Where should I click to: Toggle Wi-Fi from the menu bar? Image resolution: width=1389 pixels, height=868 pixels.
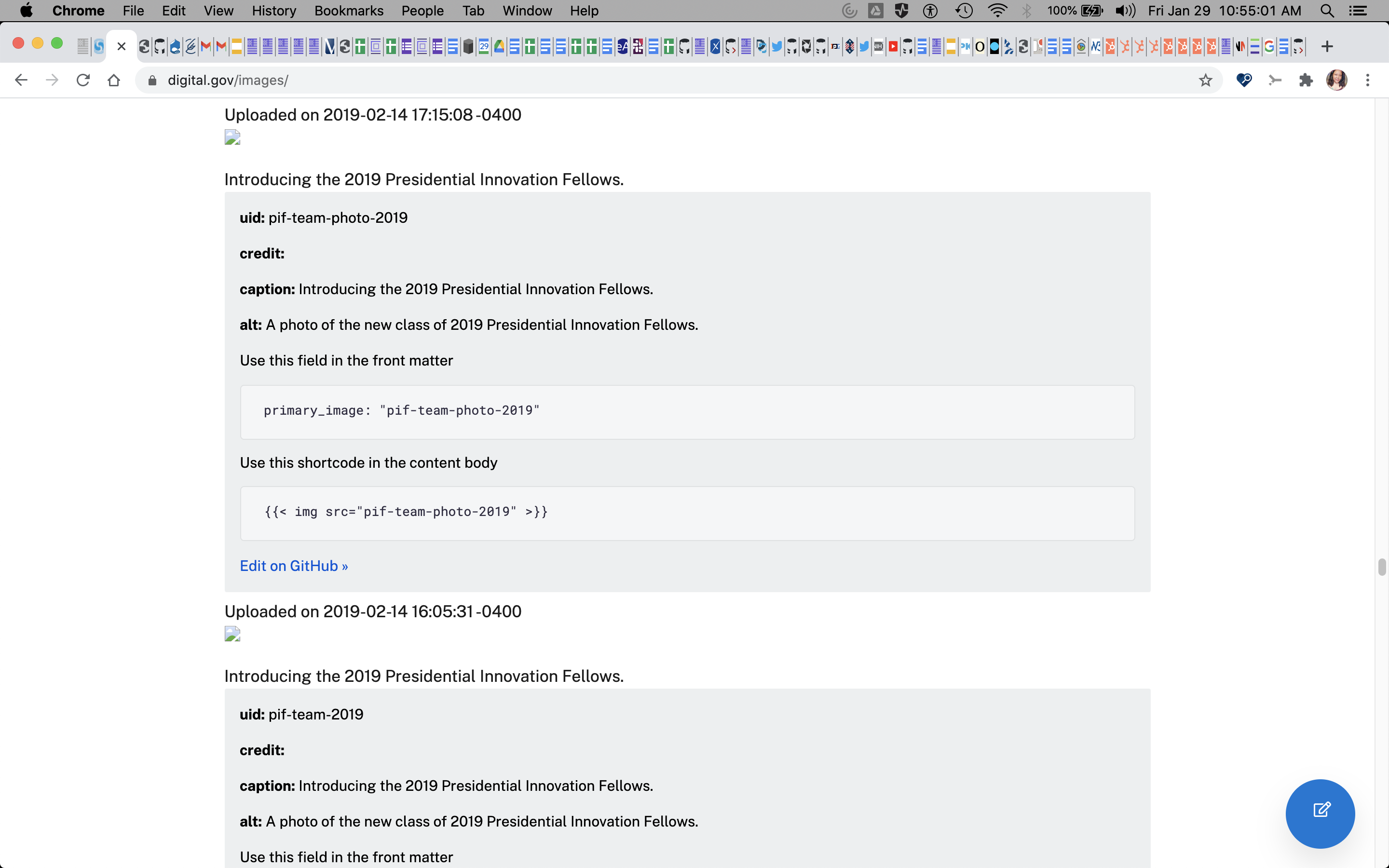pos(998,10)
